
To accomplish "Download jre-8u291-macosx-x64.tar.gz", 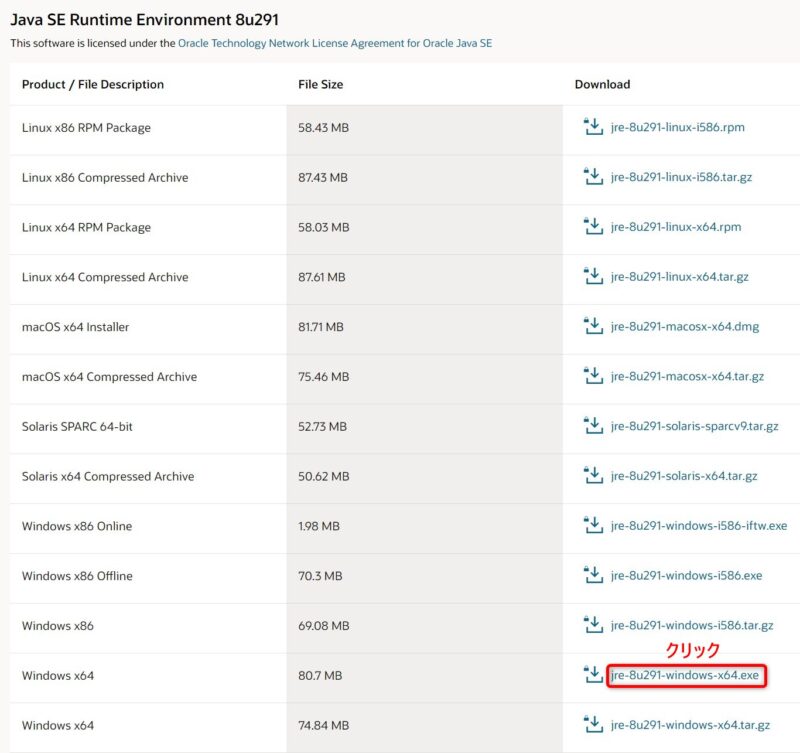I will click(x=687, y=376).
